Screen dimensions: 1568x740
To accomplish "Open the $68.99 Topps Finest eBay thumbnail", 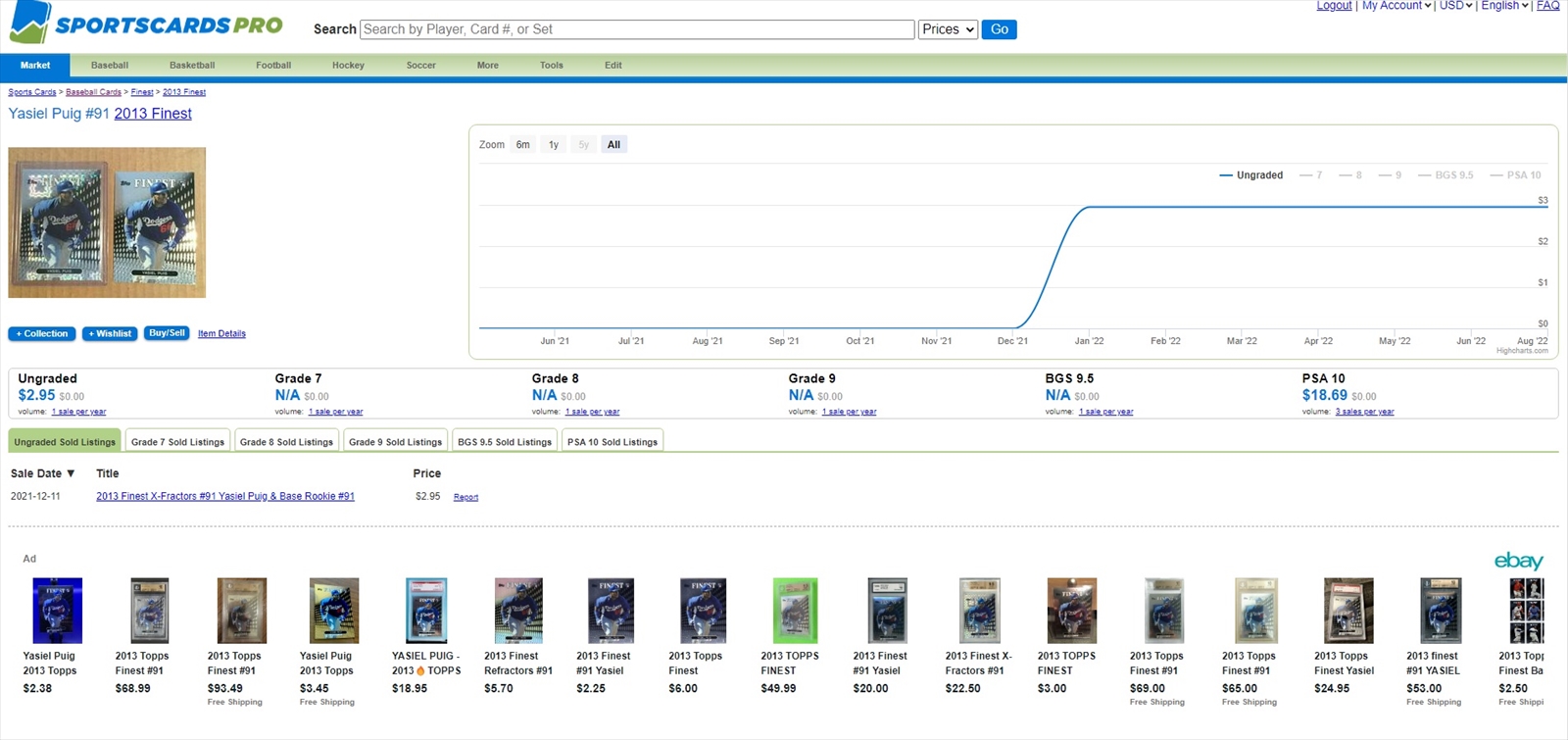I will coord(150,611).
